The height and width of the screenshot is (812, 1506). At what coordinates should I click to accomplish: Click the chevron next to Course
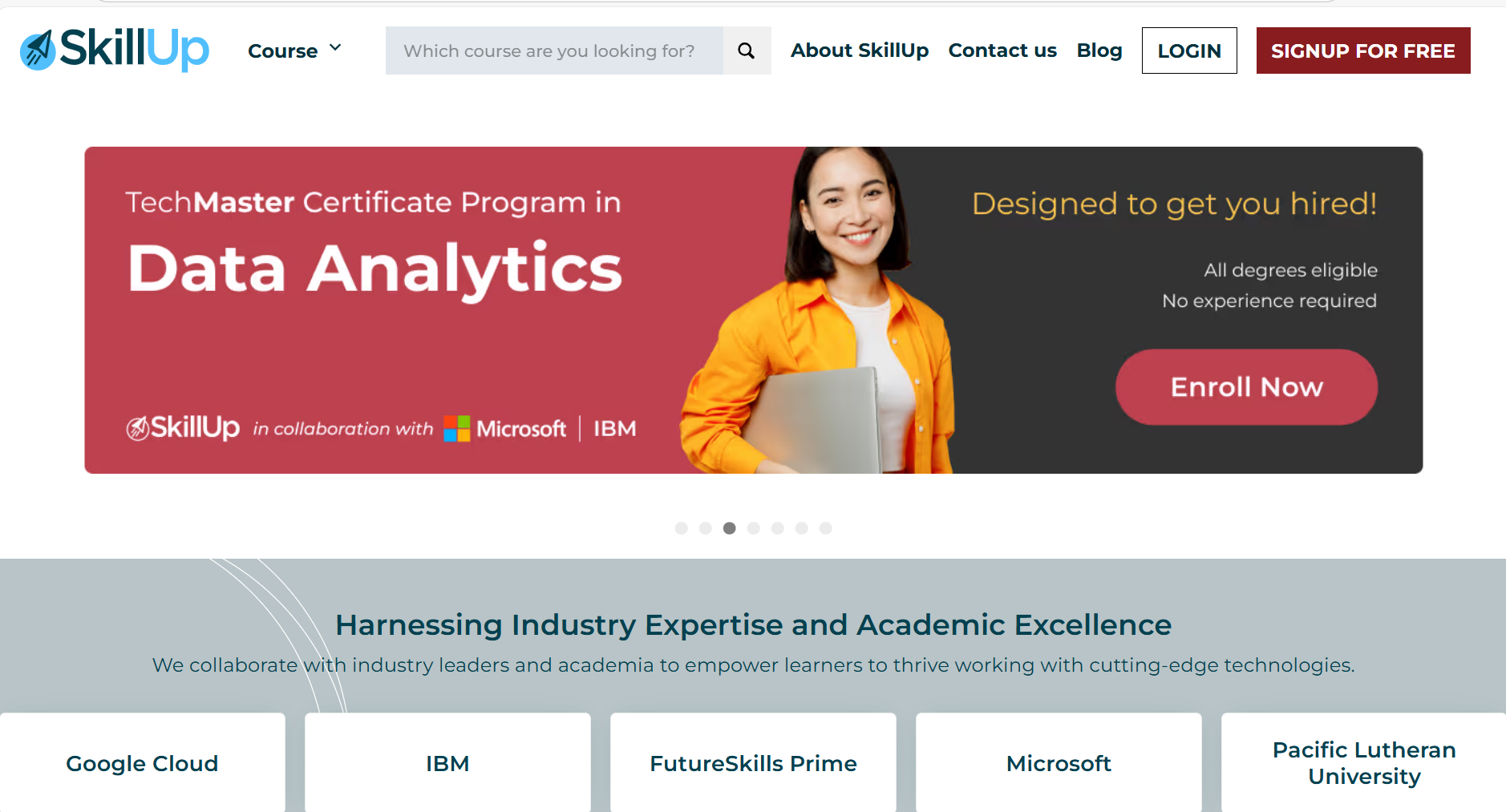pyautogui.click(x=335, y=48)
